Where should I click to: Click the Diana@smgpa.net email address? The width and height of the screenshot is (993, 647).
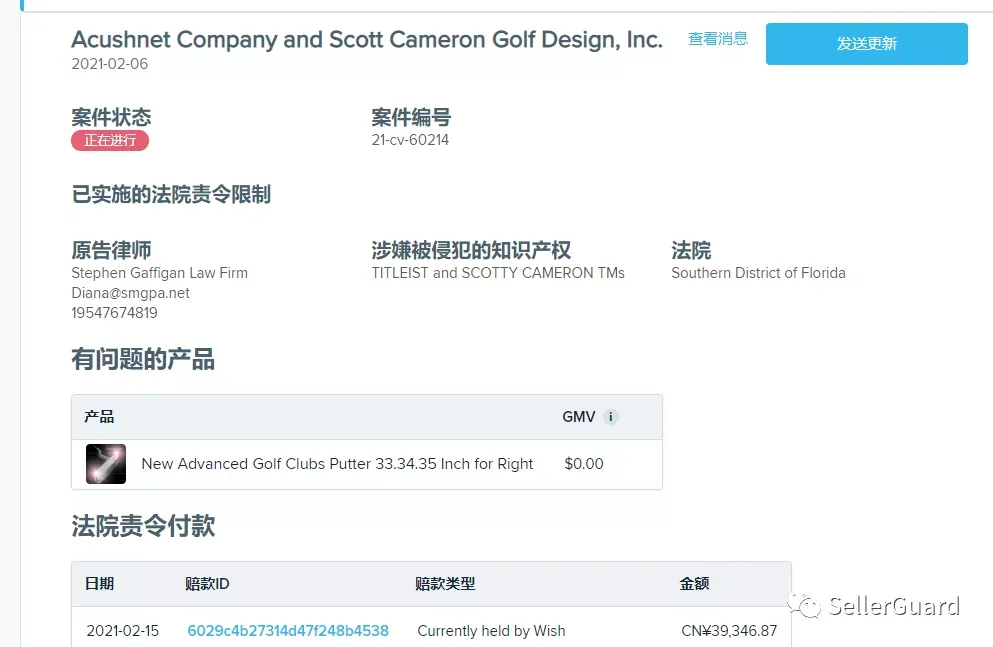(x=130, y=293)
